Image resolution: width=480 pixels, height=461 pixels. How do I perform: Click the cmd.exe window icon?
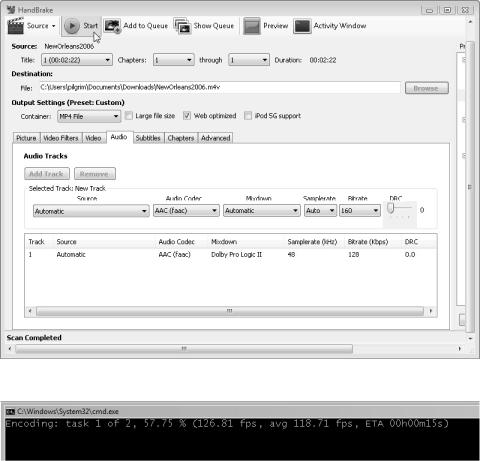pos(10,412)
